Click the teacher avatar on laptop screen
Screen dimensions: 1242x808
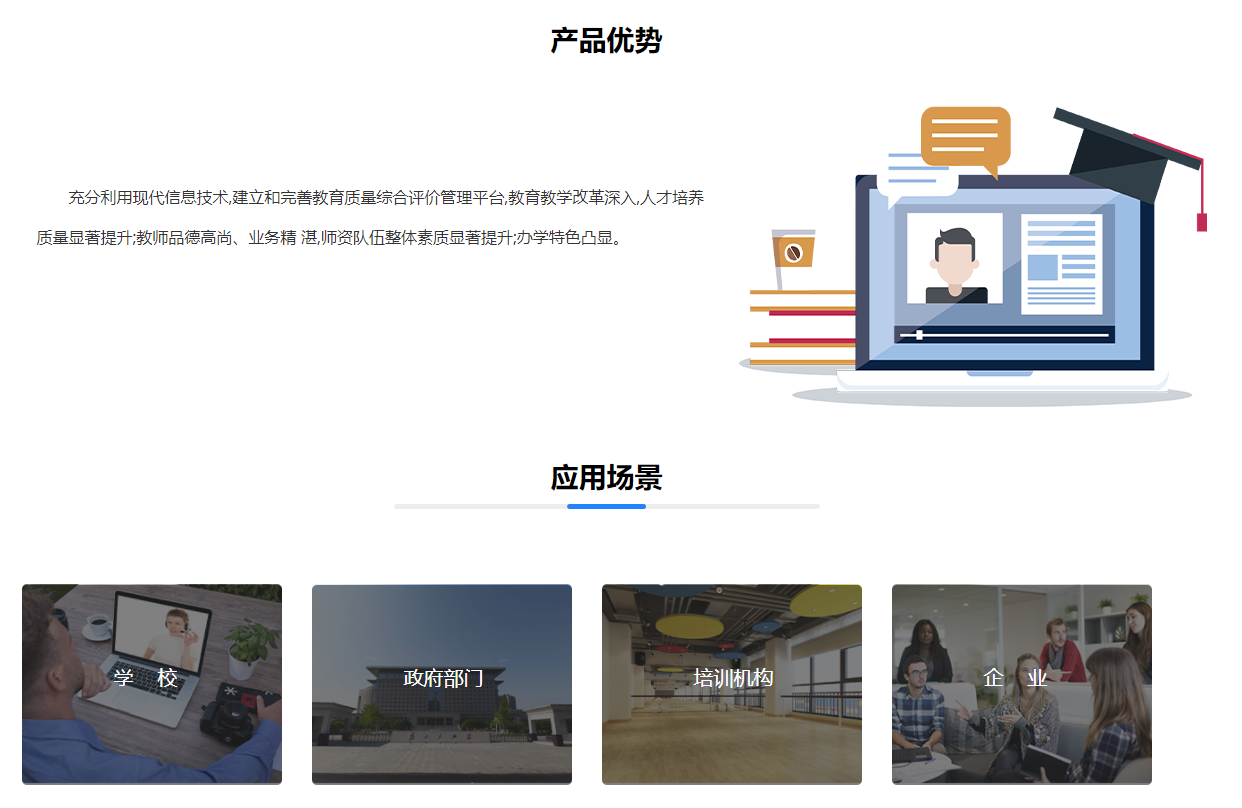point(955,260)
